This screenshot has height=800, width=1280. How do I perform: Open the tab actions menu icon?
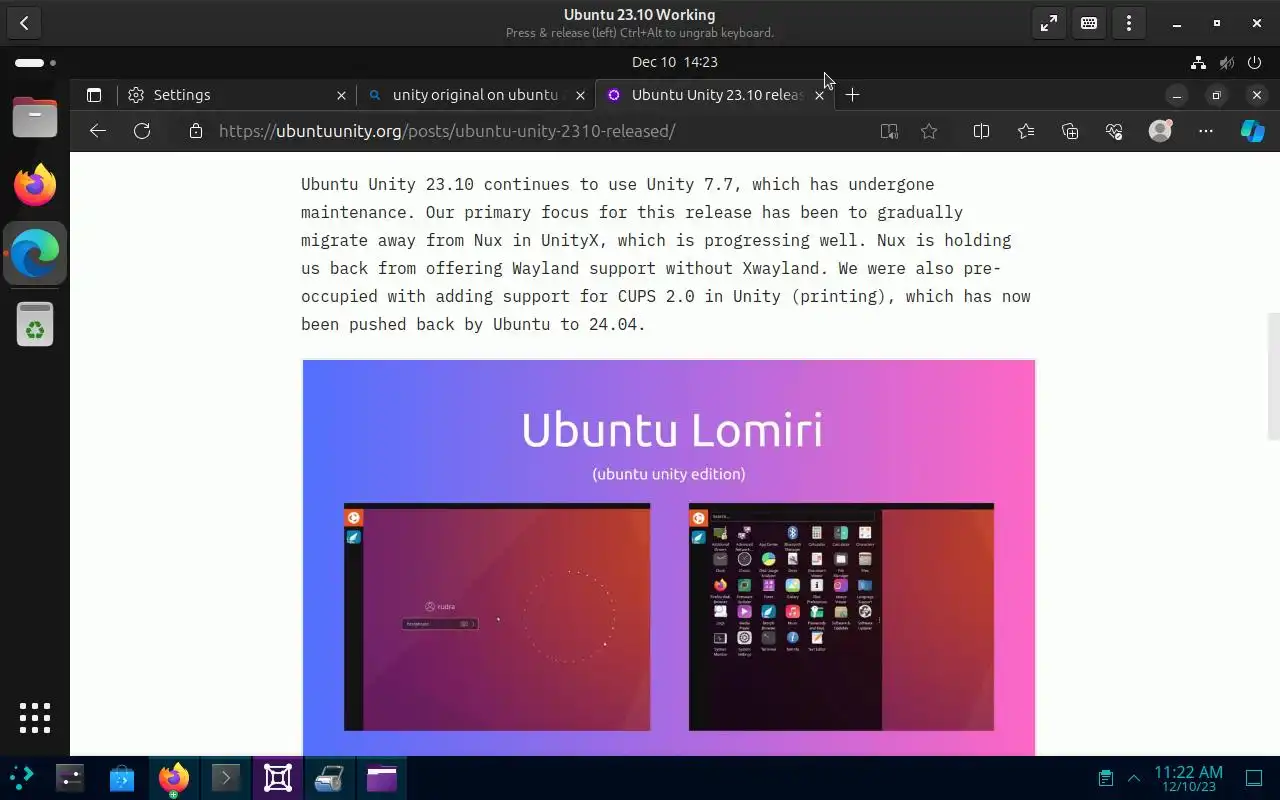pos(94,95)
